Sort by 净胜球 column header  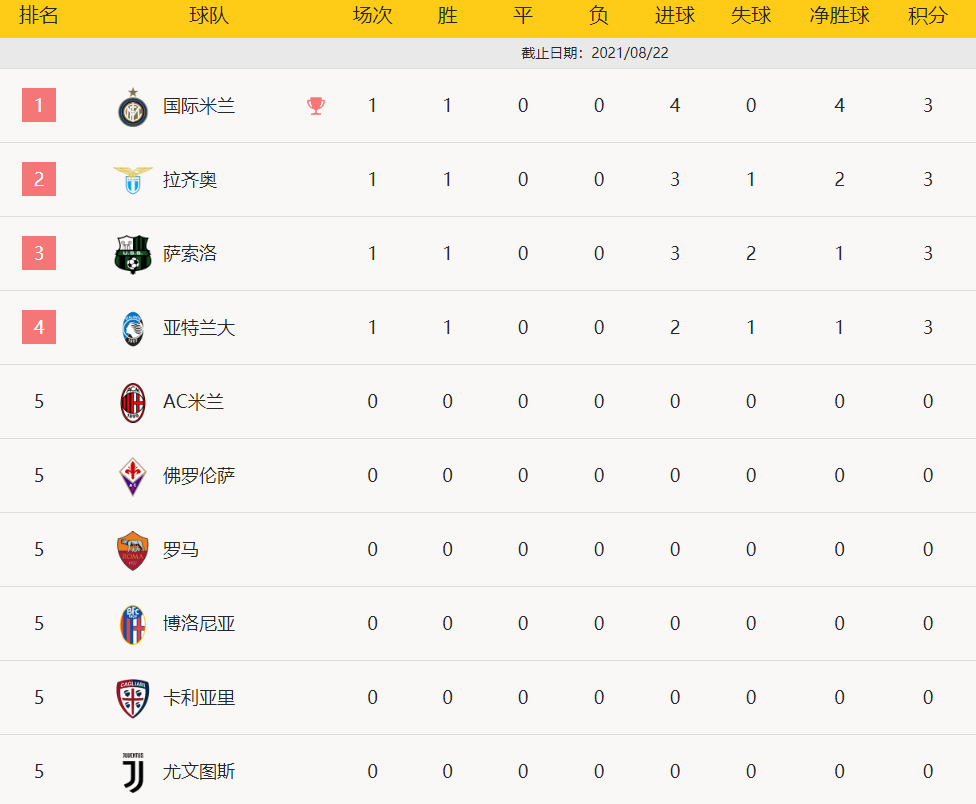pos(839,16)
